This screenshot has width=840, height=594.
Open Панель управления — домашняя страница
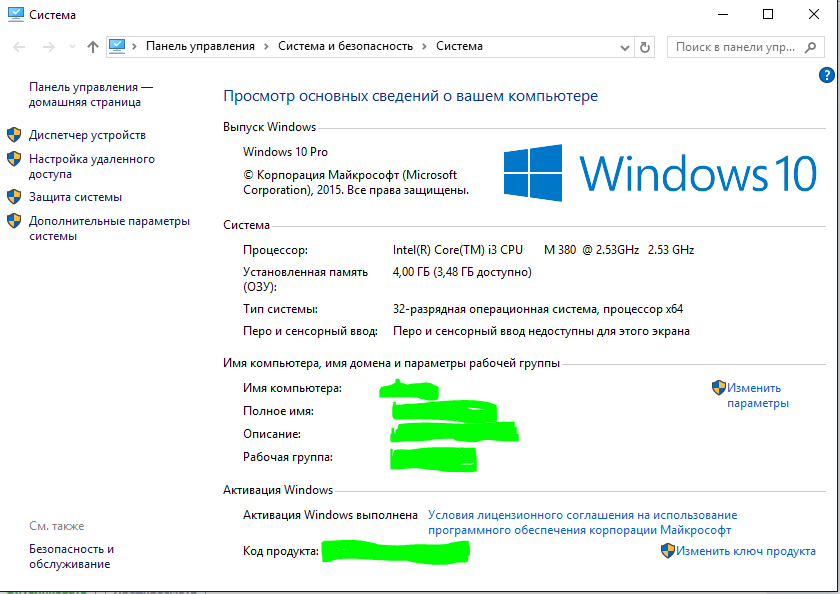coord(91,94)
